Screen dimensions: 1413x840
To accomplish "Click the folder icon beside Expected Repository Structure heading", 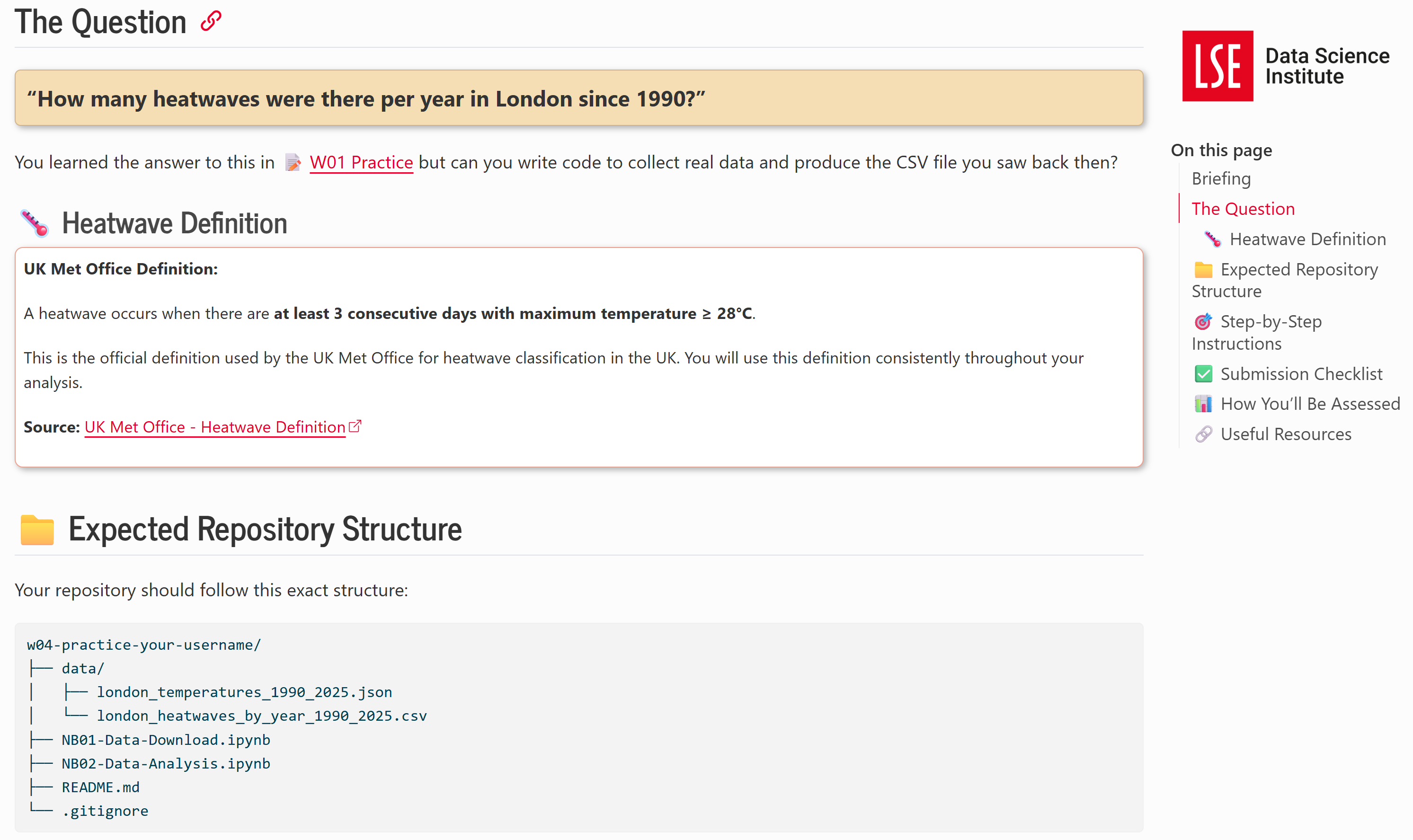I will [37, 530].
